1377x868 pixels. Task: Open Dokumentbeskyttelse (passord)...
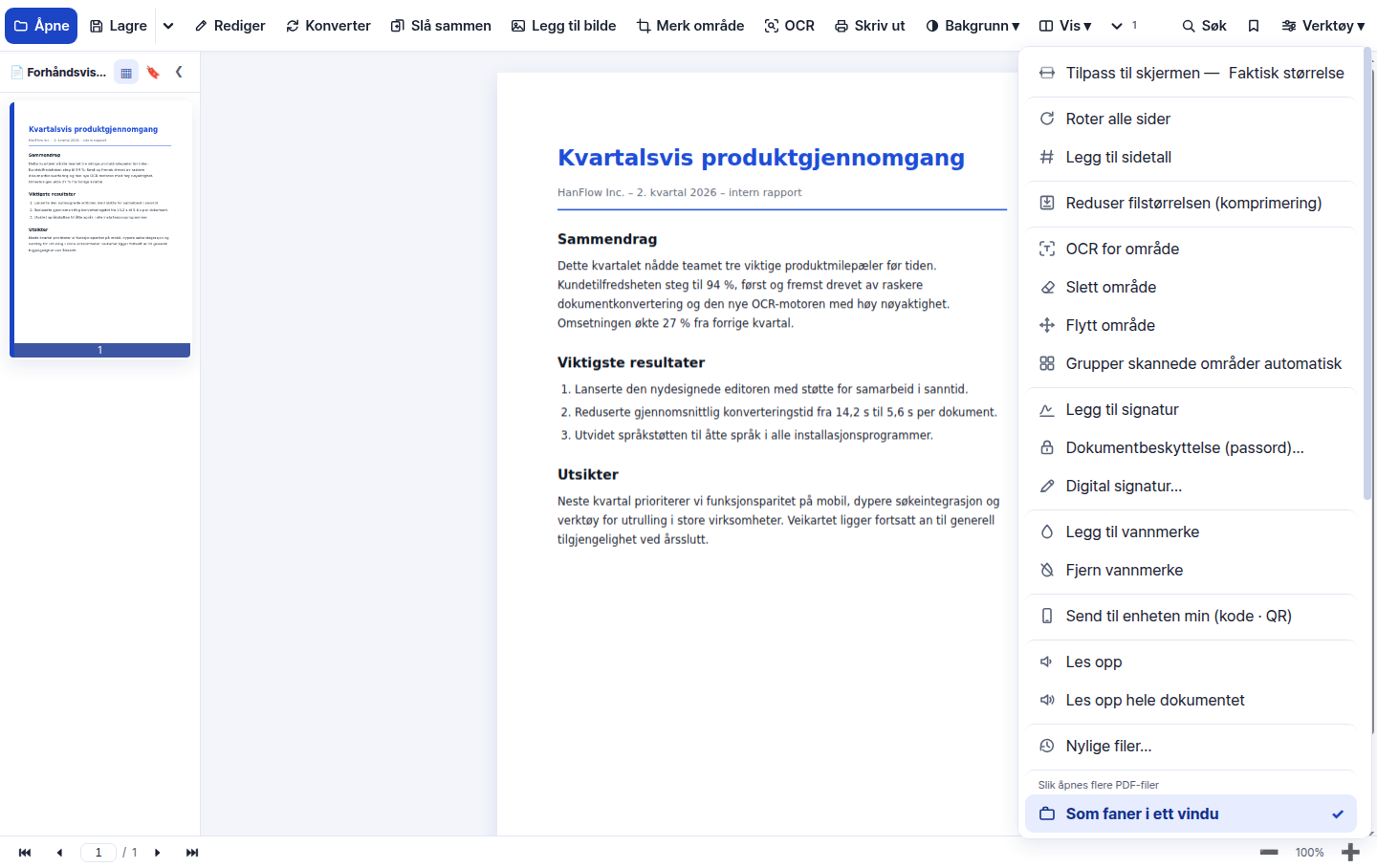pos(1191,447)
